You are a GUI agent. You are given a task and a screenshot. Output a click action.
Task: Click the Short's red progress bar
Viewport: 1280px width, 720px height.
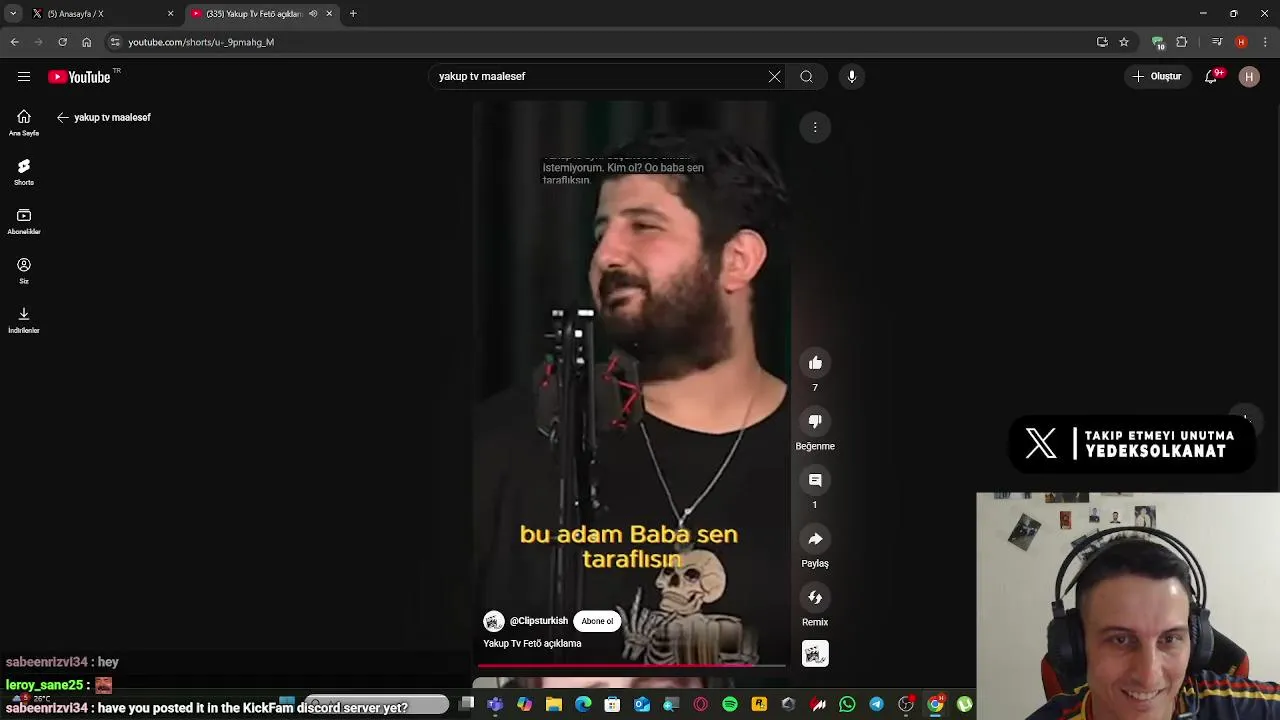(631, 664)
